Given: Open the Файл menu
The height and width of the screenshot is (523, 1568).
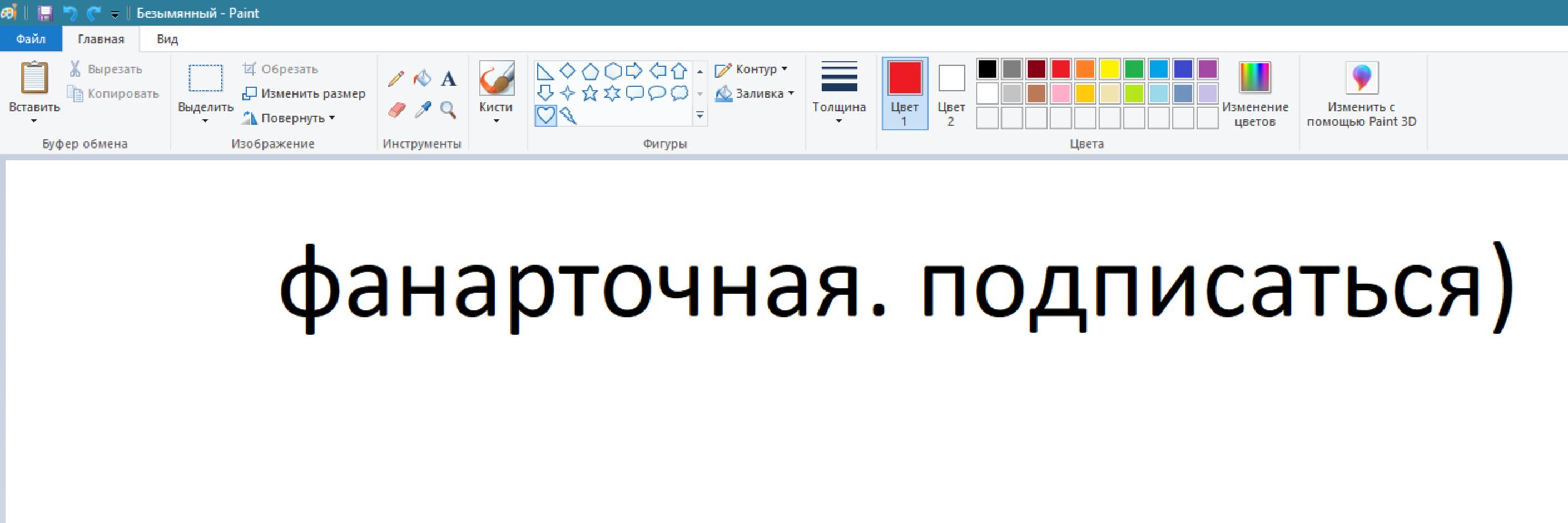Looking at the screenshot, I should pyautogui.click(x=31, y=39).
